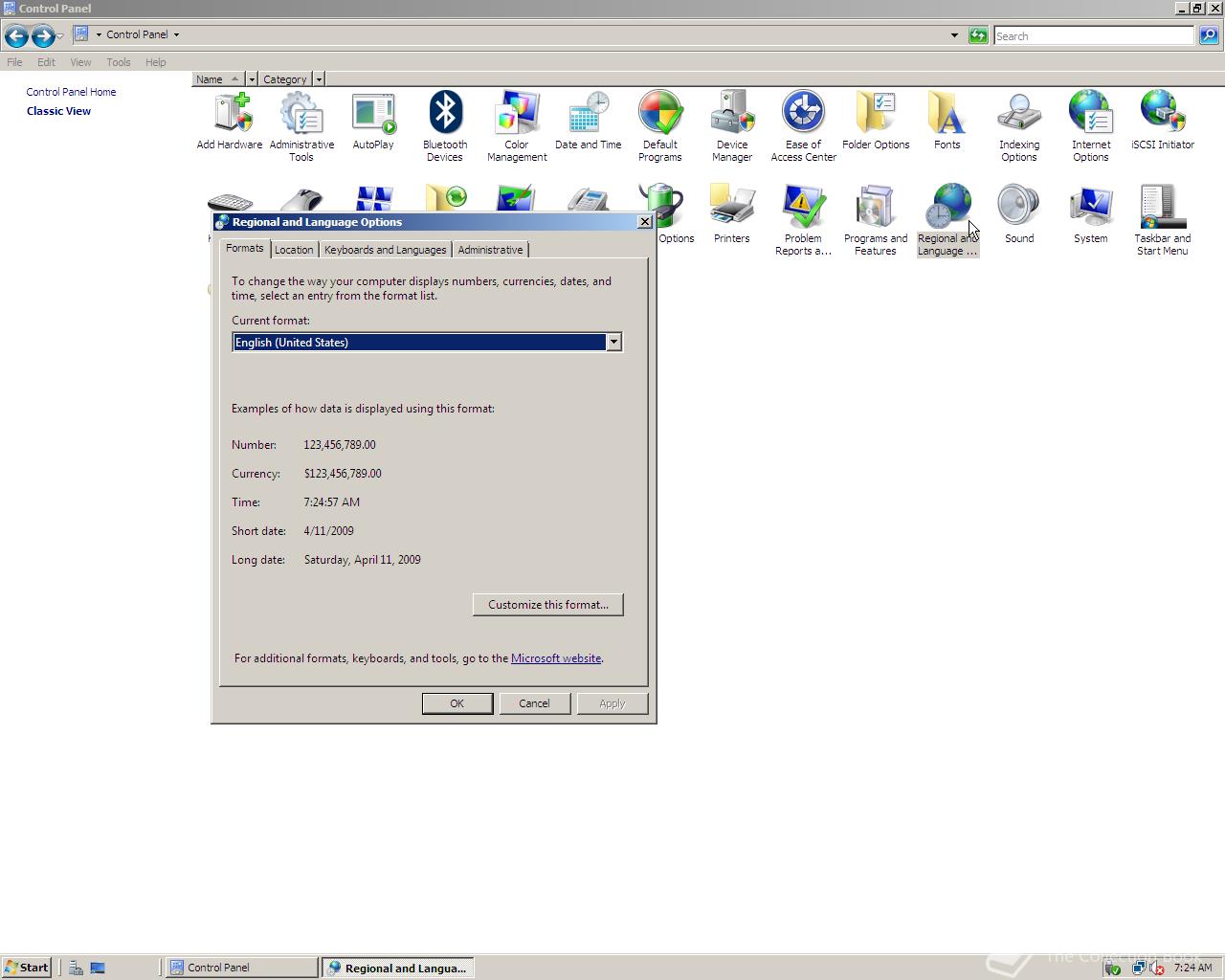Image resolution: width=1225 pixels, height=980 pixels.
Task: Focus the Search input field
Action: click(1094, 35)
